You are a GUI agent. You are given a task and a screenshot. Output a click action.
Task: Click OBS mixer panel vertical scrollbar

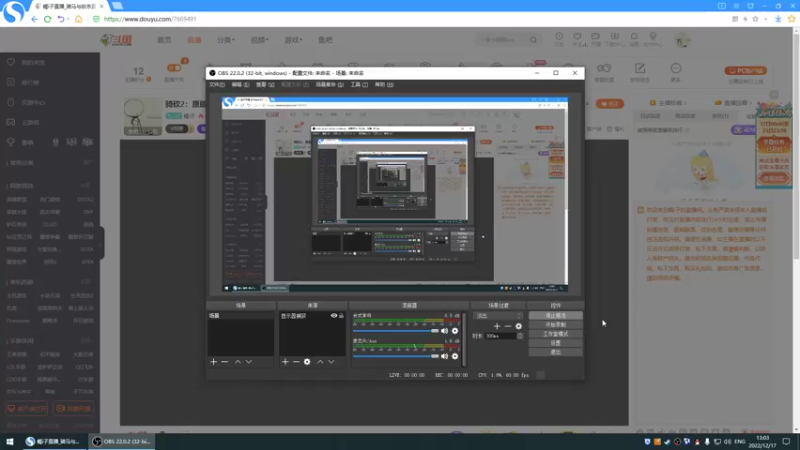(x=464, y=339)
